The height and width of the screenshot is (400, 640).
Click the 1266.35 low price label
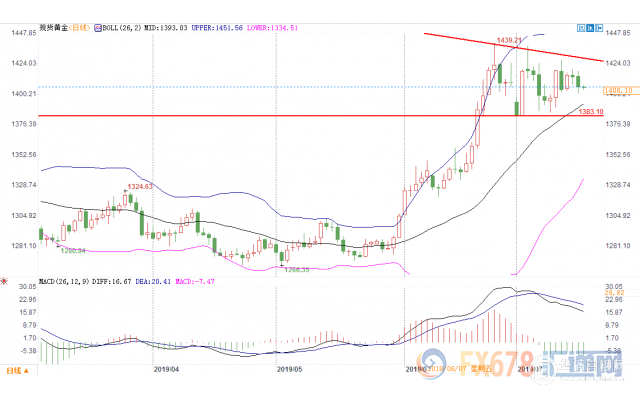click(297, 270)
